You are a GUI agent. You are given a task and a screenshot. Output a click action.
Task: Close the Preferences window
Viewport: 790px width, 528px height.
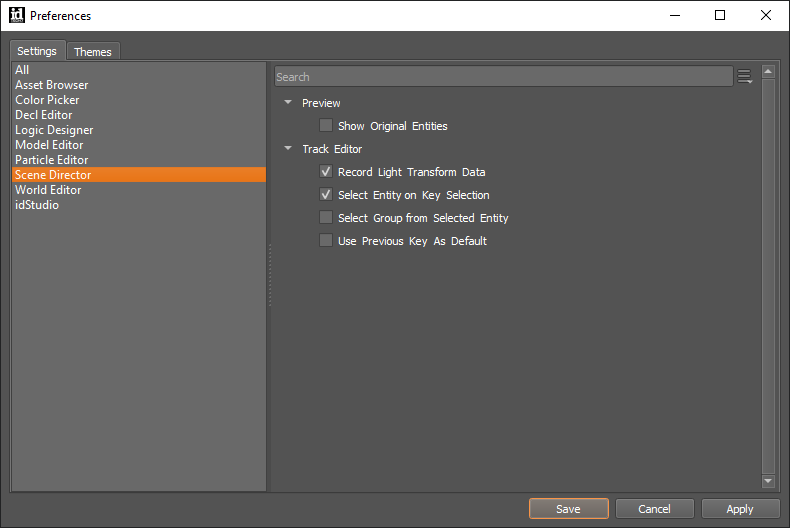[766, 15]
